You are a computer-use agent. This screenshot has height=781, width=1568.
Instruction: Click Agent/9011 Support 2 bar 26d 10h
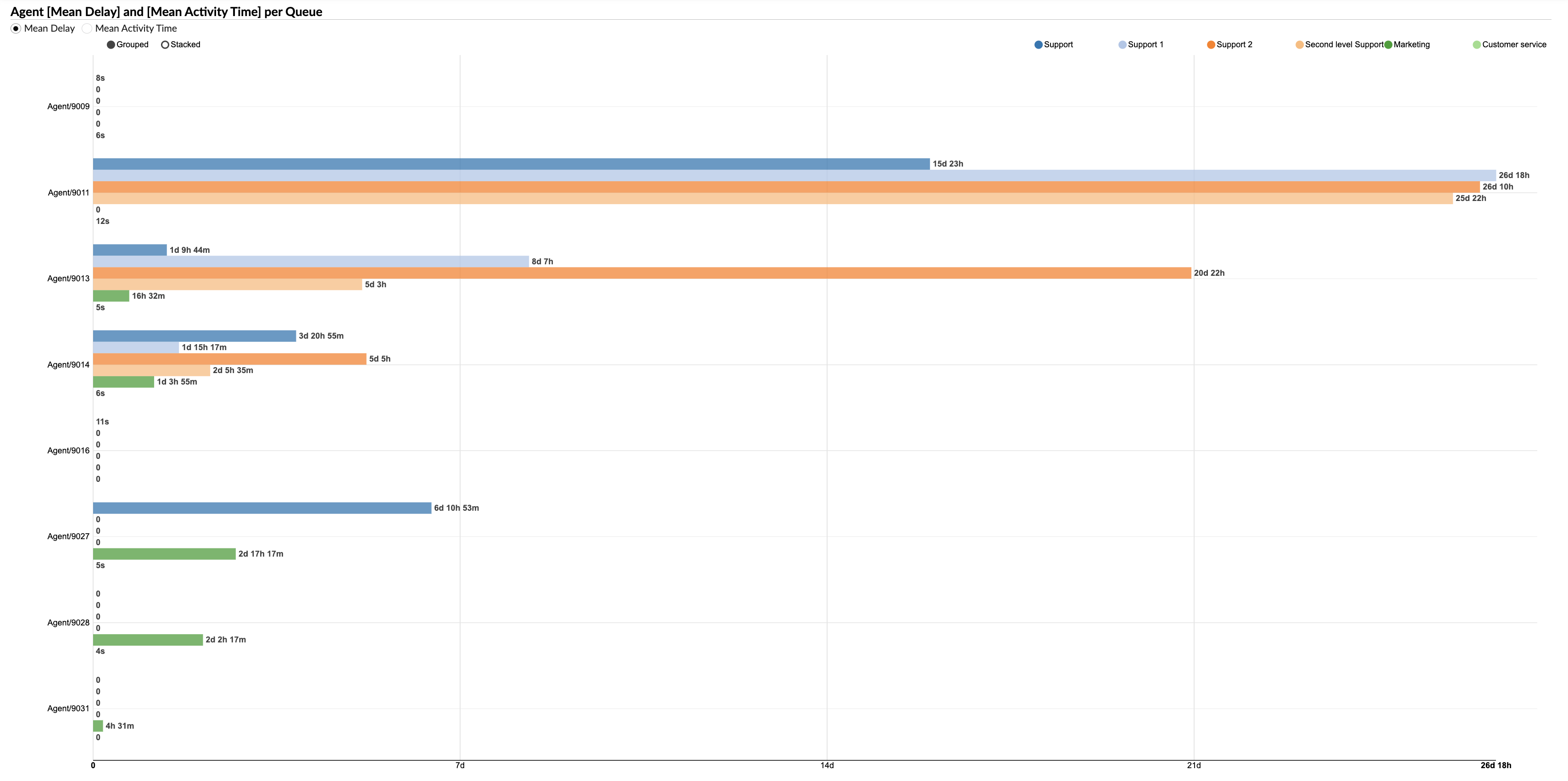click(786, 187)
